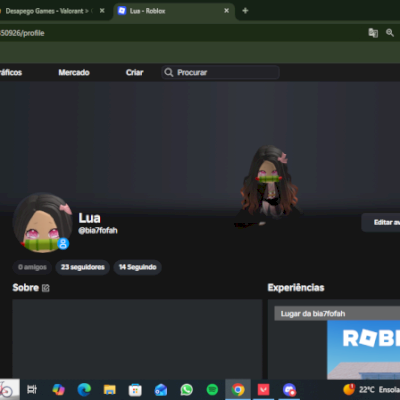Click the display name Lua
The image size is (400, 400).
[x=89, y=218]
